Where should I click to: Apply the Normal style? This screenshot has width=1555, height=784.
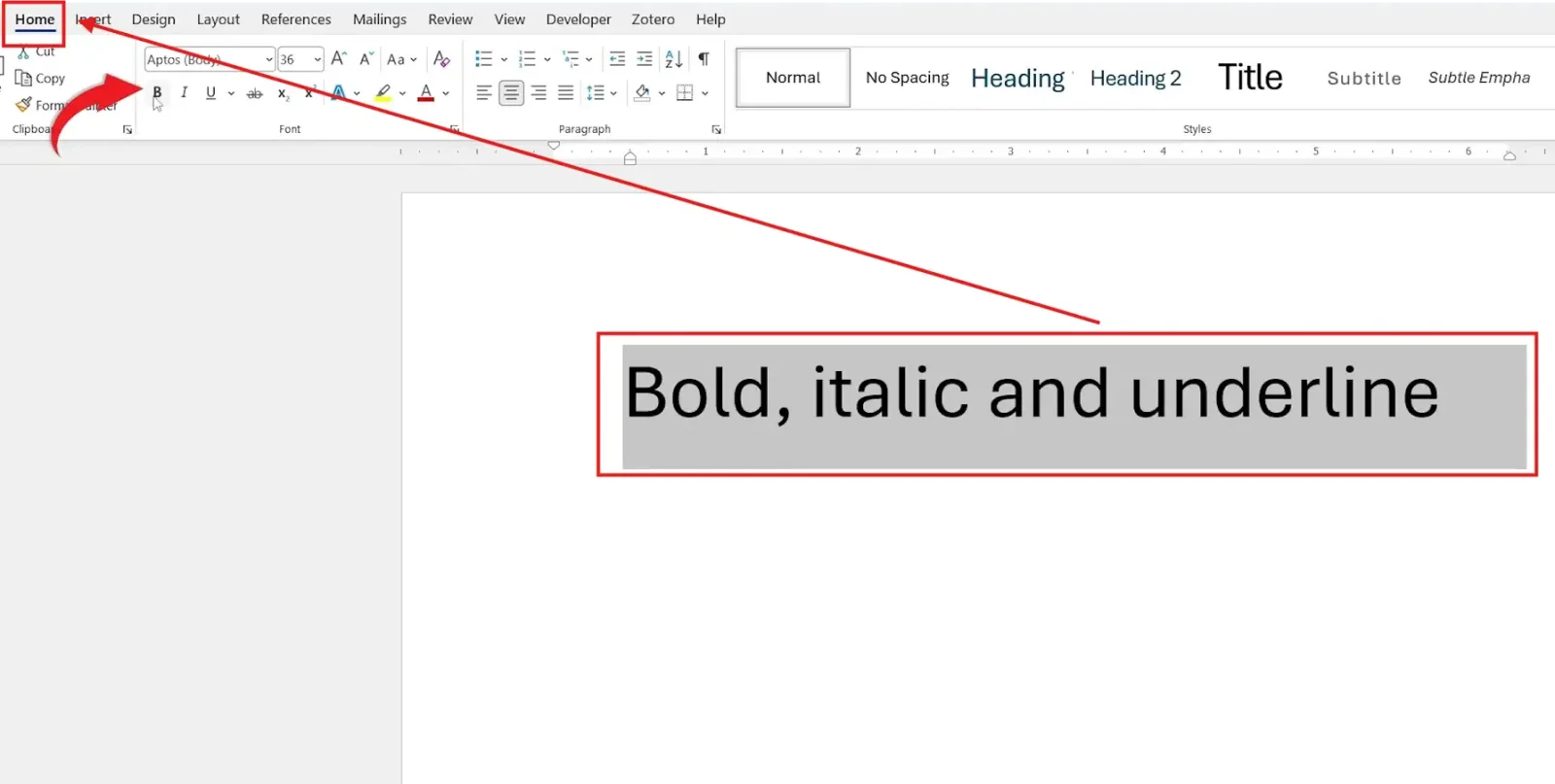793,78
